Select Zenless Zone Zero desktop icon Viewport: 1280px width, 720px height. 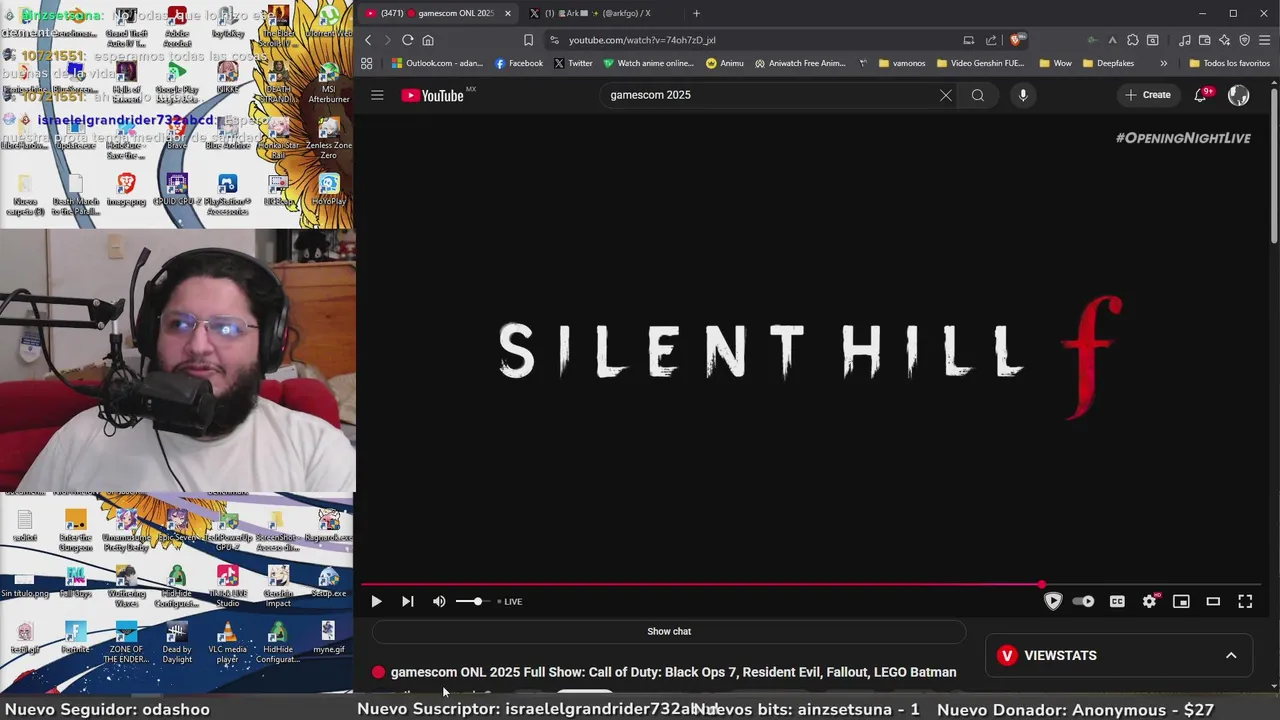tap(328, 138)
